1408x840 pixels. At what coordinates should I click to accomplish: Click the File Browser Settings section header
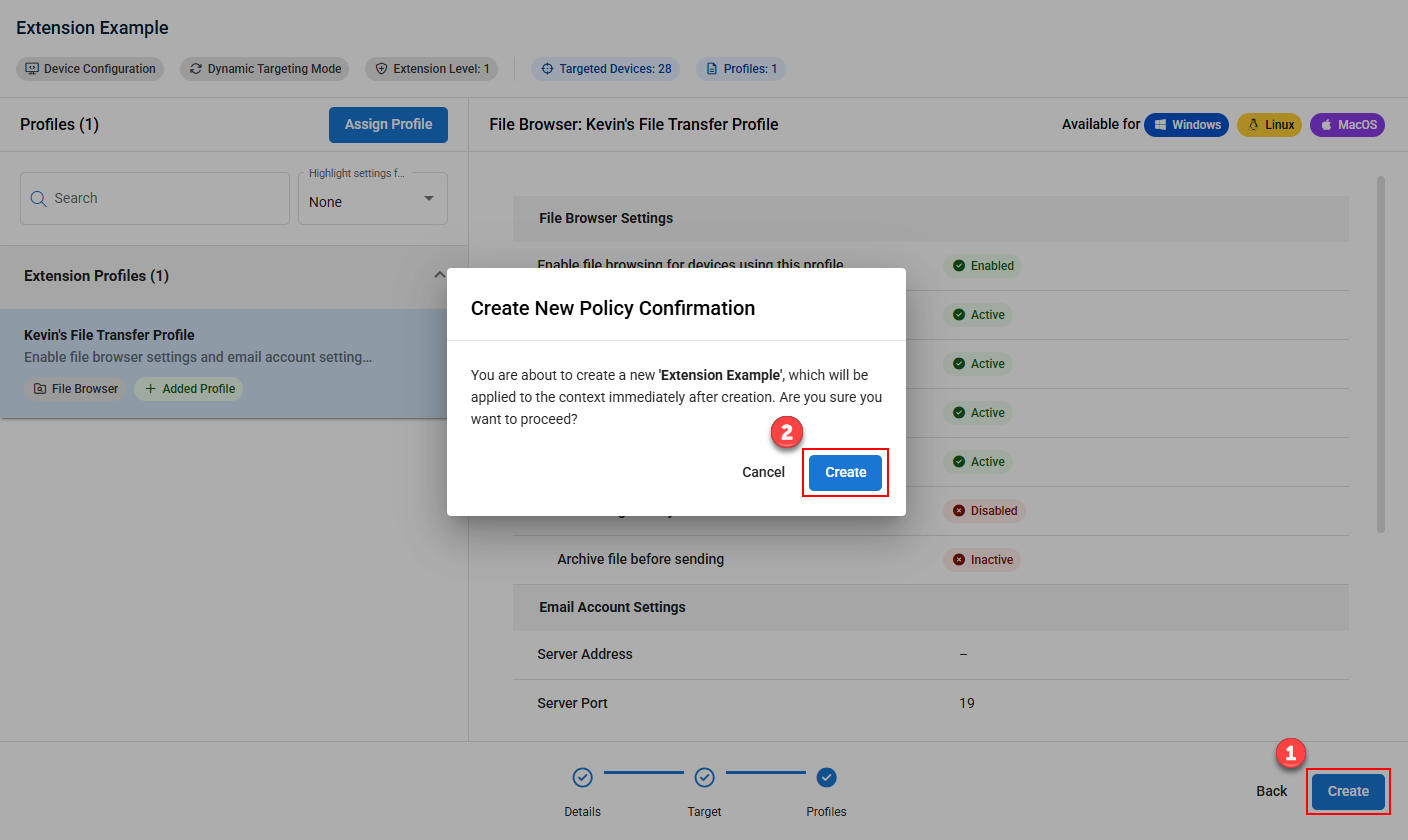931,218
